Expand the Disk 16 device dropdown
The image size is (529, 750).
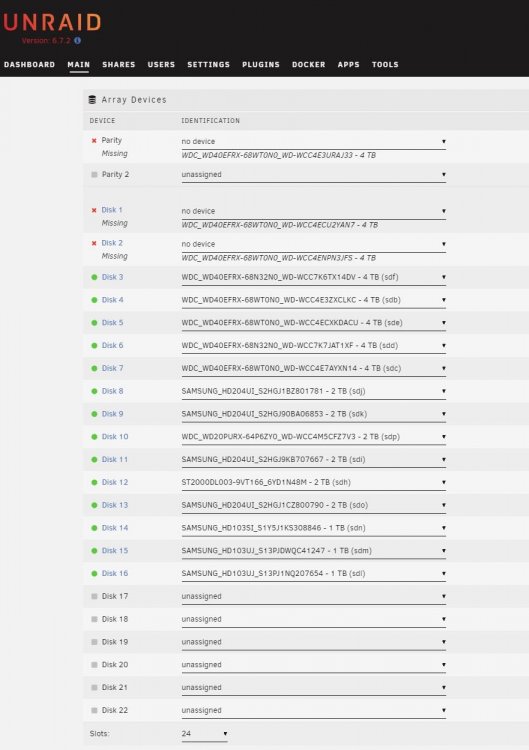tap(313, 574)
